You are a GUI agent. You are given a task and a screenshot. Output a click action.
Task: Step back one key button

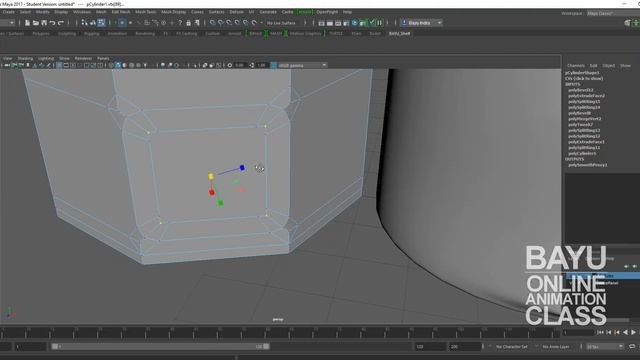tap(617, 333)
